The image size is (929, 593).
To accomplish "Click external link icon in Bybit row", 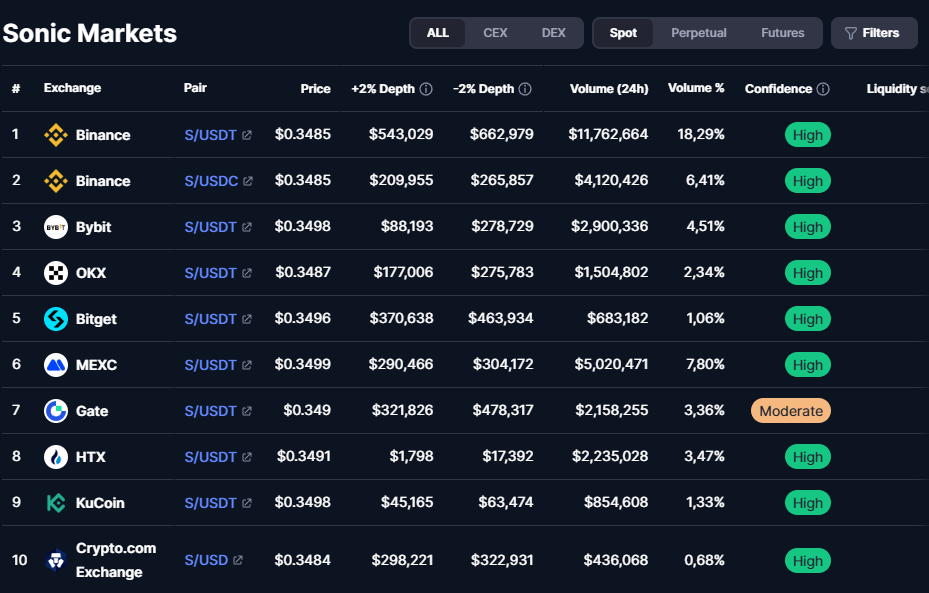I will (x=247, y=227).
